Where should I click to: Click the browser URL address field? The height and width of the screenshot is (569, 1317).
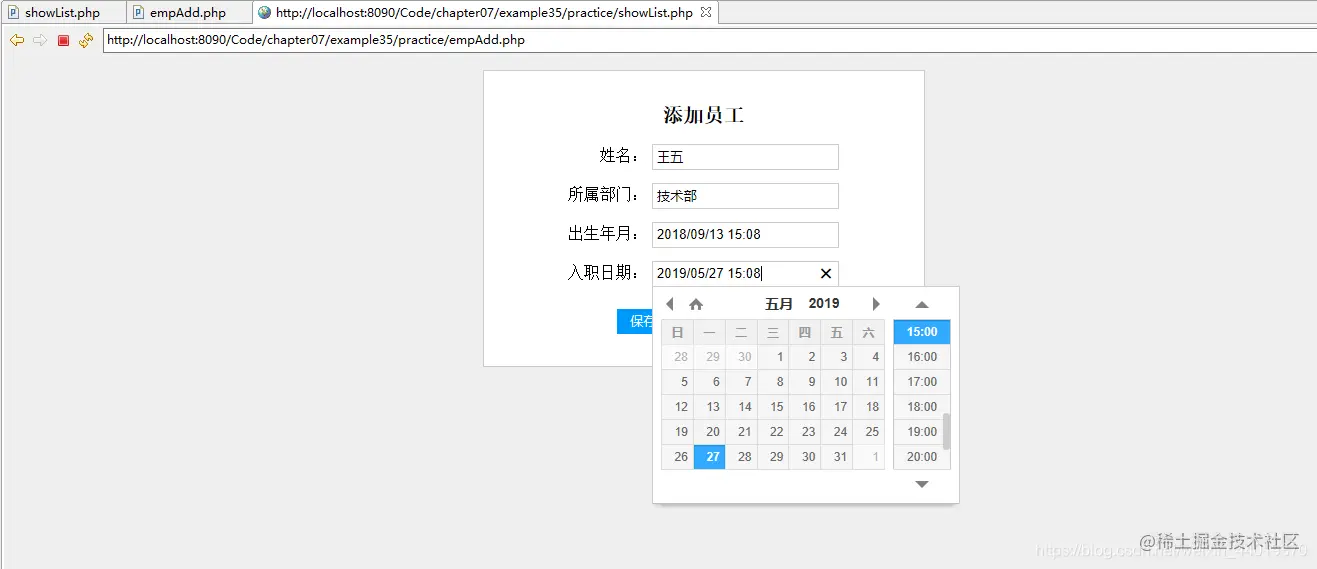tap(709, 40)
